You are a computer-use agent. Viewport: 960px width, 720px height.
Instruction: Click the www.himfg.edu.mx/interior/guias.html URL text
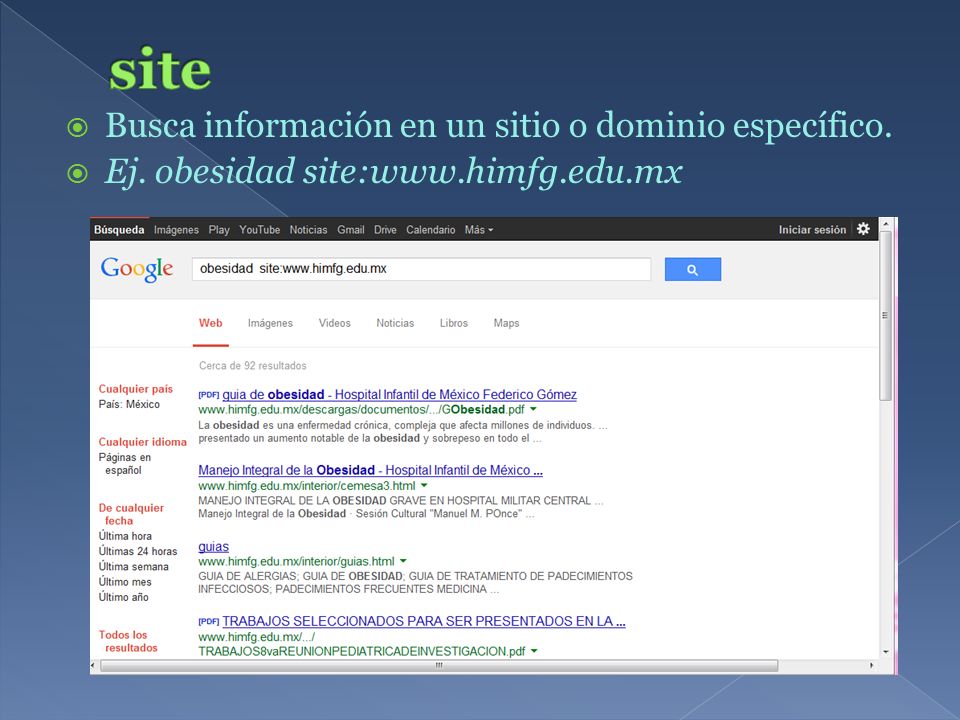[x=296, y=561]
